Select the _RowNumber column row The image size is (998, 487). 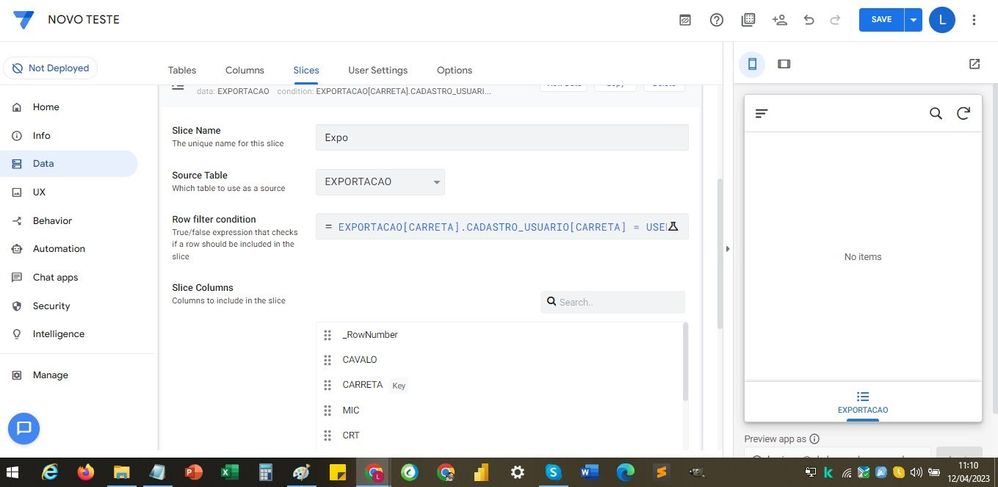pos(500,335)
